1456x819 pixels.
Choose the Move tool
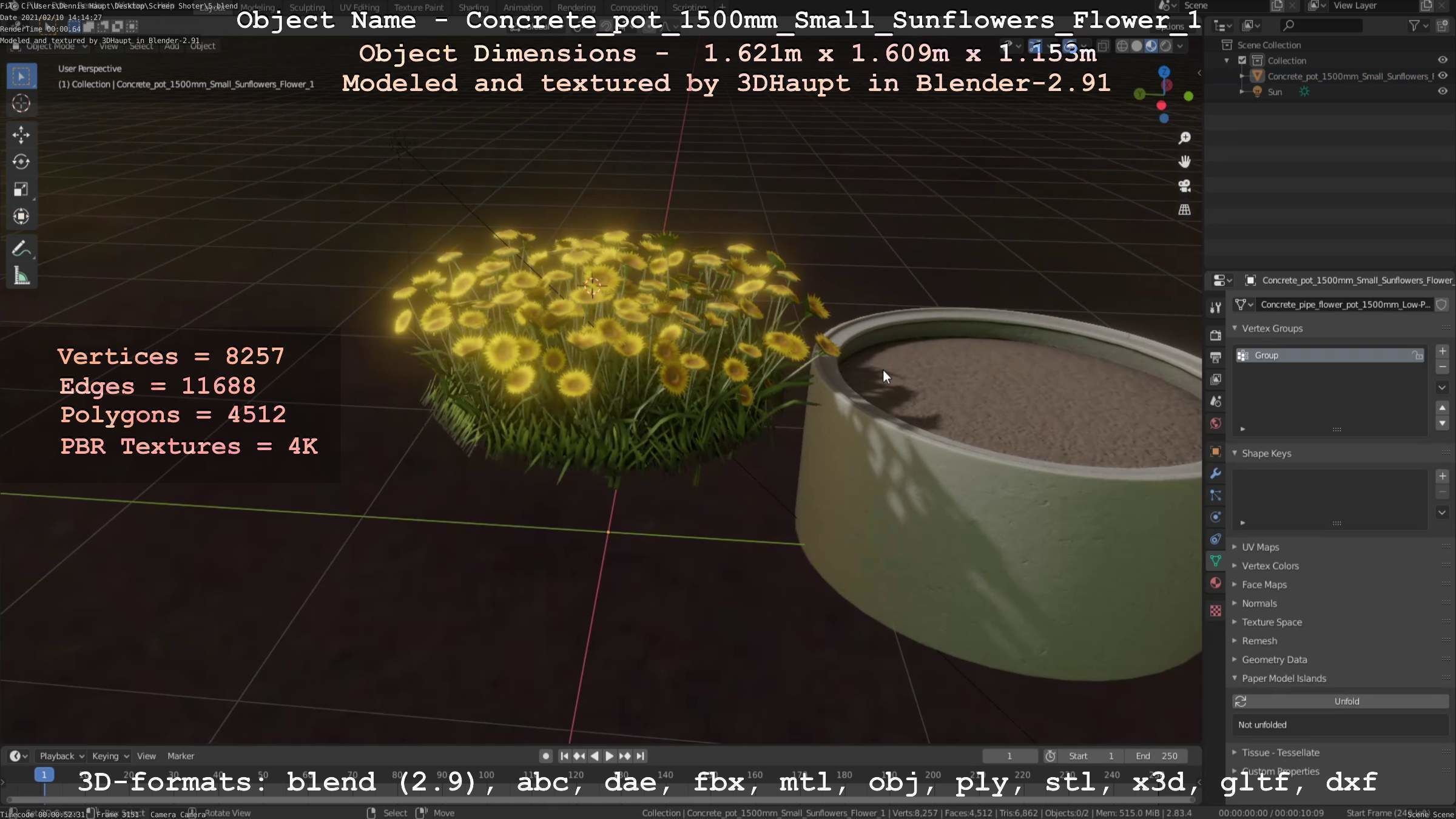click(x=21, y=135)
